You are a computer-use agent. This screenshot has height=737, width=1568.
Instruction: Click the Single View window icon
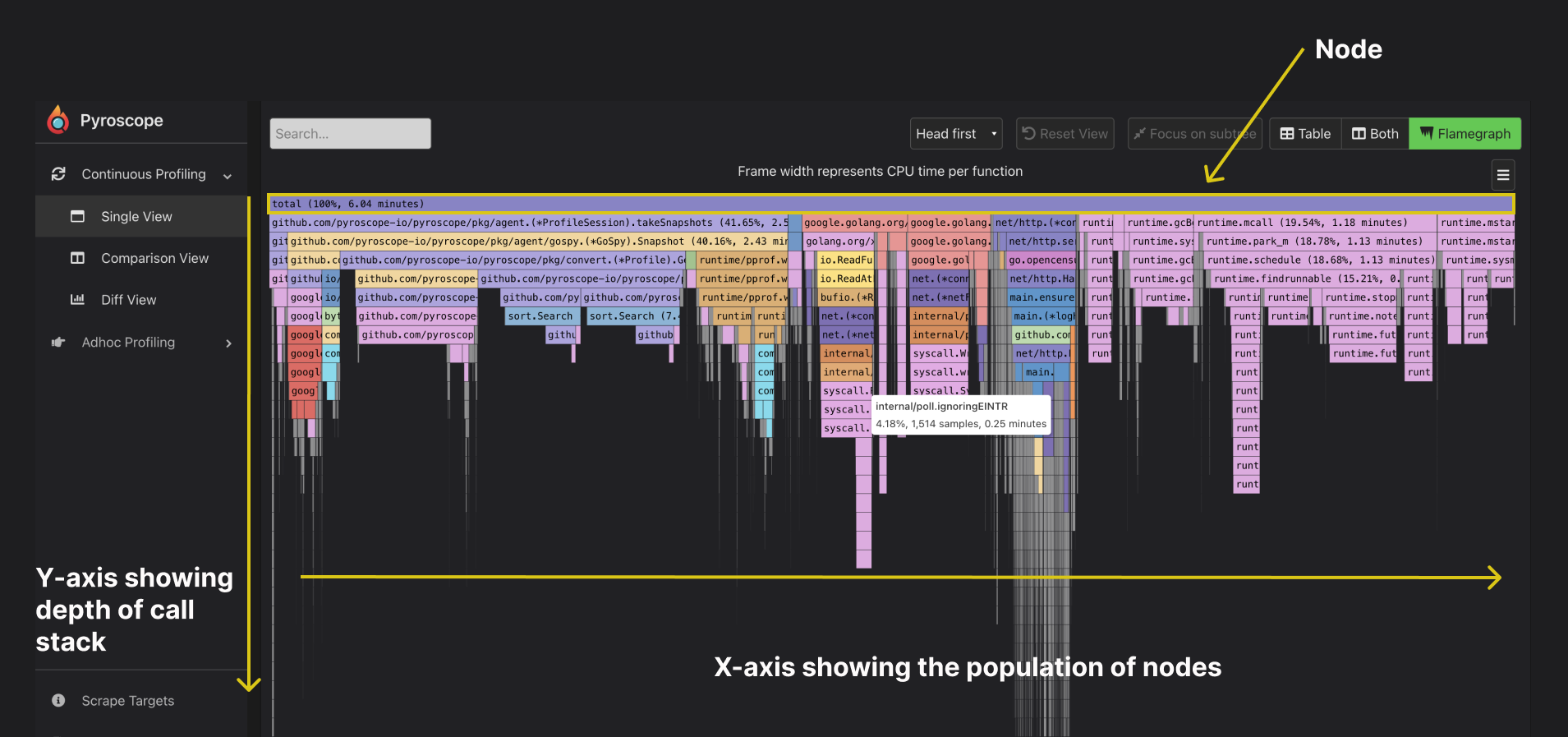78,217
